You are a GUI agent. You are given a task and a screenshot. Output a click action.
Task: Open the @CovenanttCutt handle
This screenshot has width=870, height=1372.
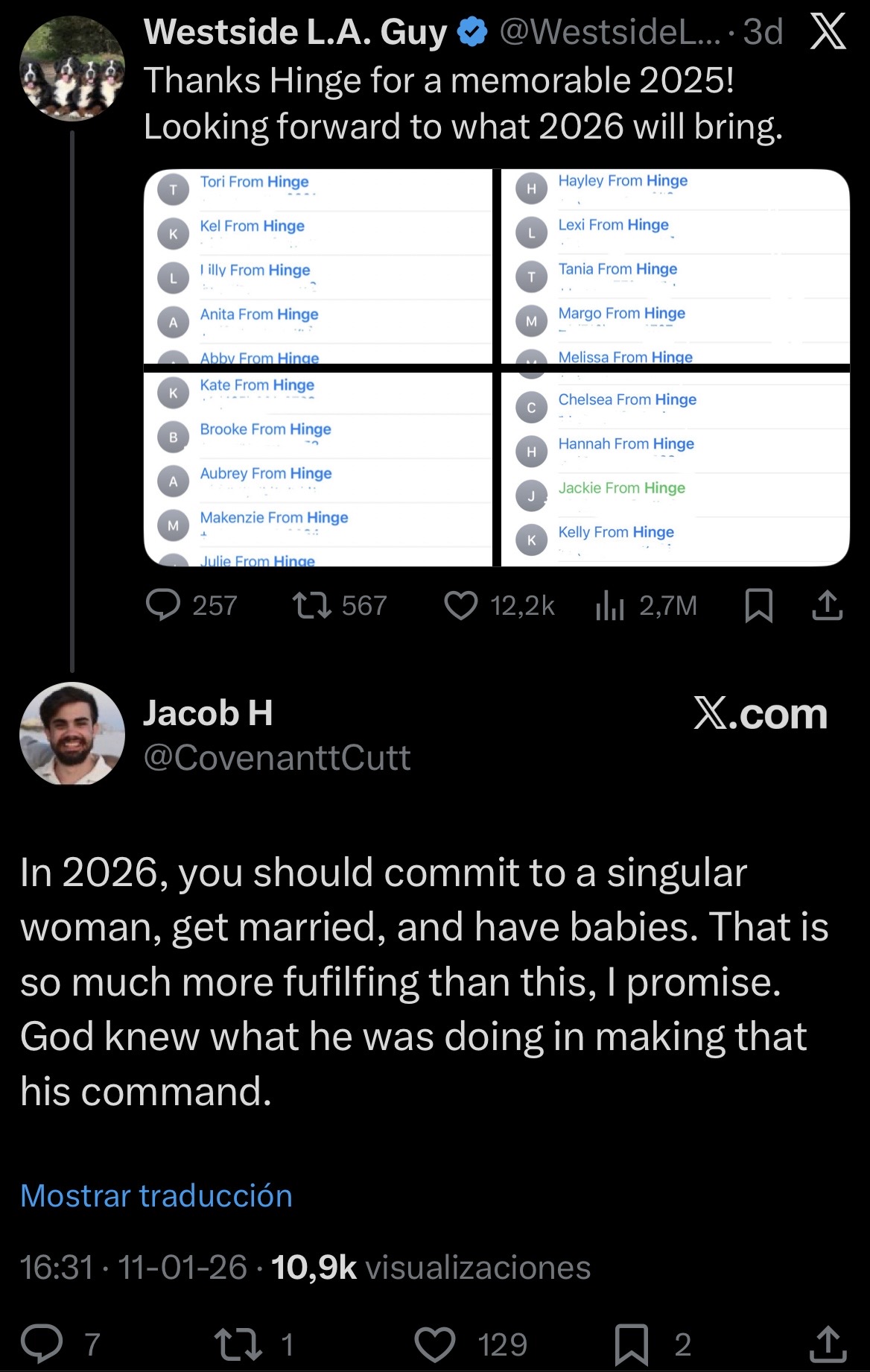tap(276, 758)
